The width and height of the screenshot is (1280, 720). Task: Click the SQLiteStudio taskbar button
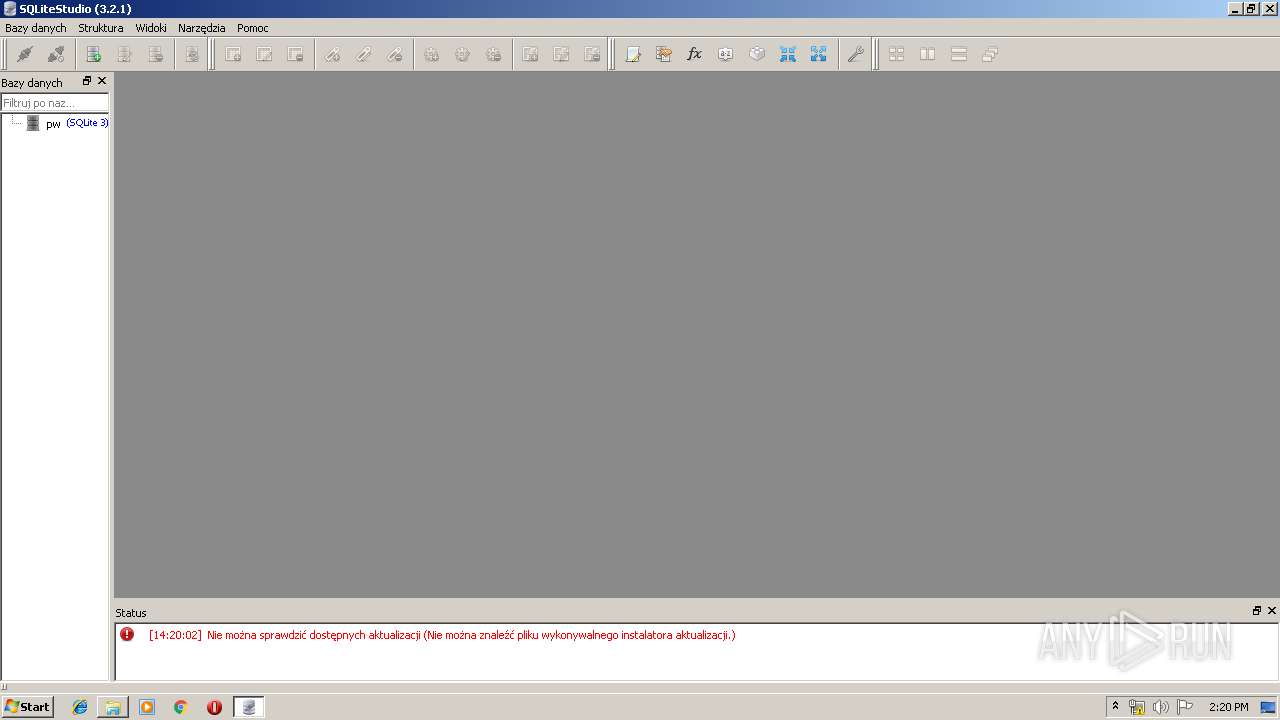coord(249,707)
